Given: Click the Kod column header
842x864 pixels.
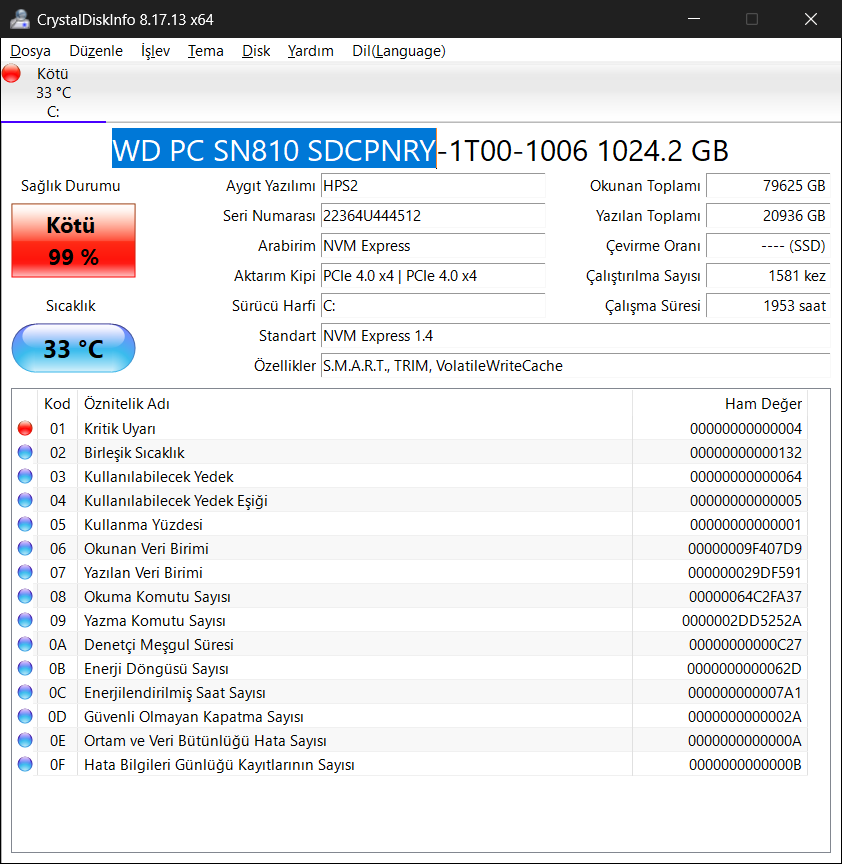Looking at the screenshot, I should (57, 404).
